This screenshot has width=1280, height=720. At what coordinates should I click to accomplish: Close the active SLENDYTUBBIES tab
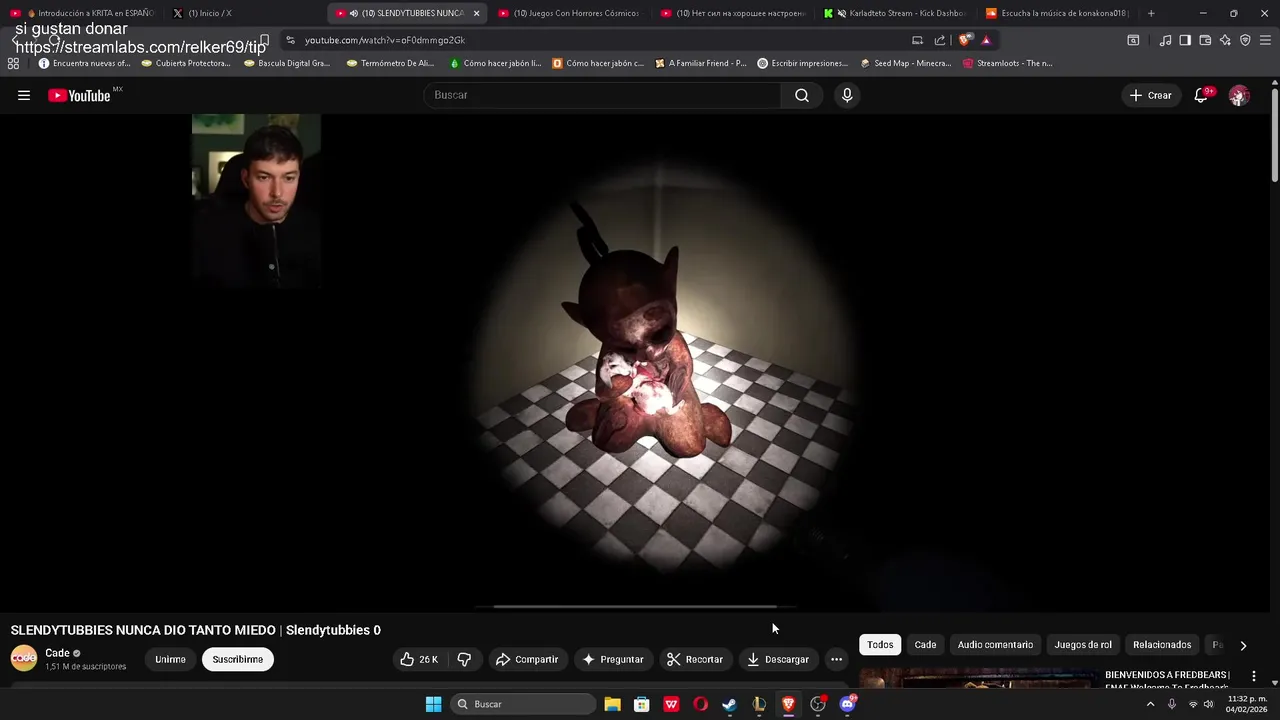tap(476, 13)
